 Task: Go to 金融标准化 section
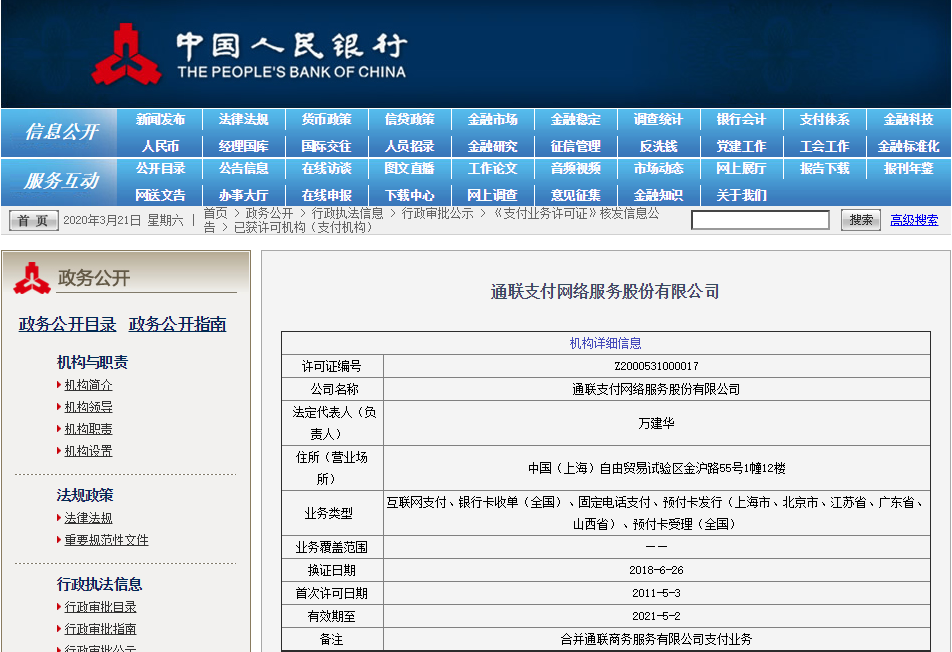point(908,146)
